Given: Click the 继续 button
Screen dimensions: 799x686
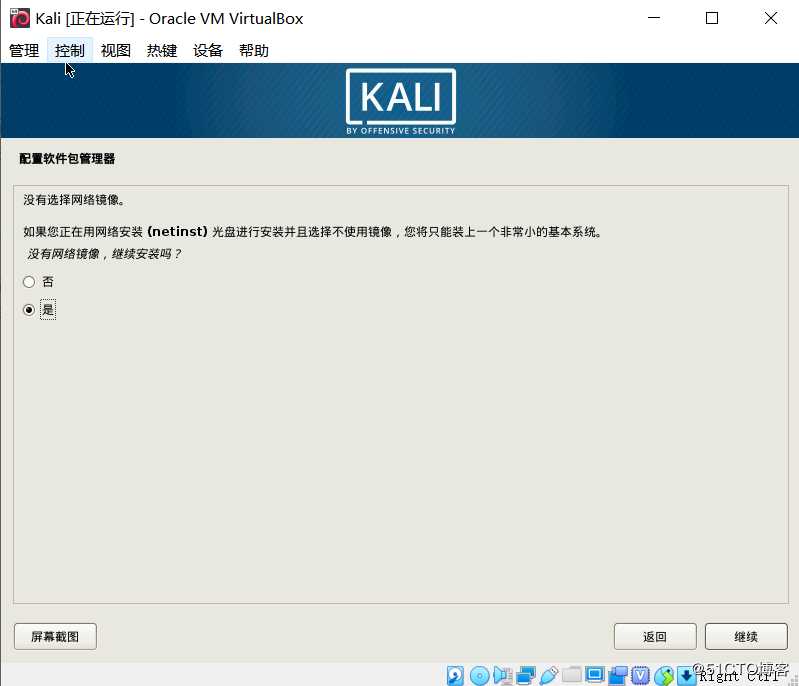Looking at the screenshot, I should coord(746,637).
